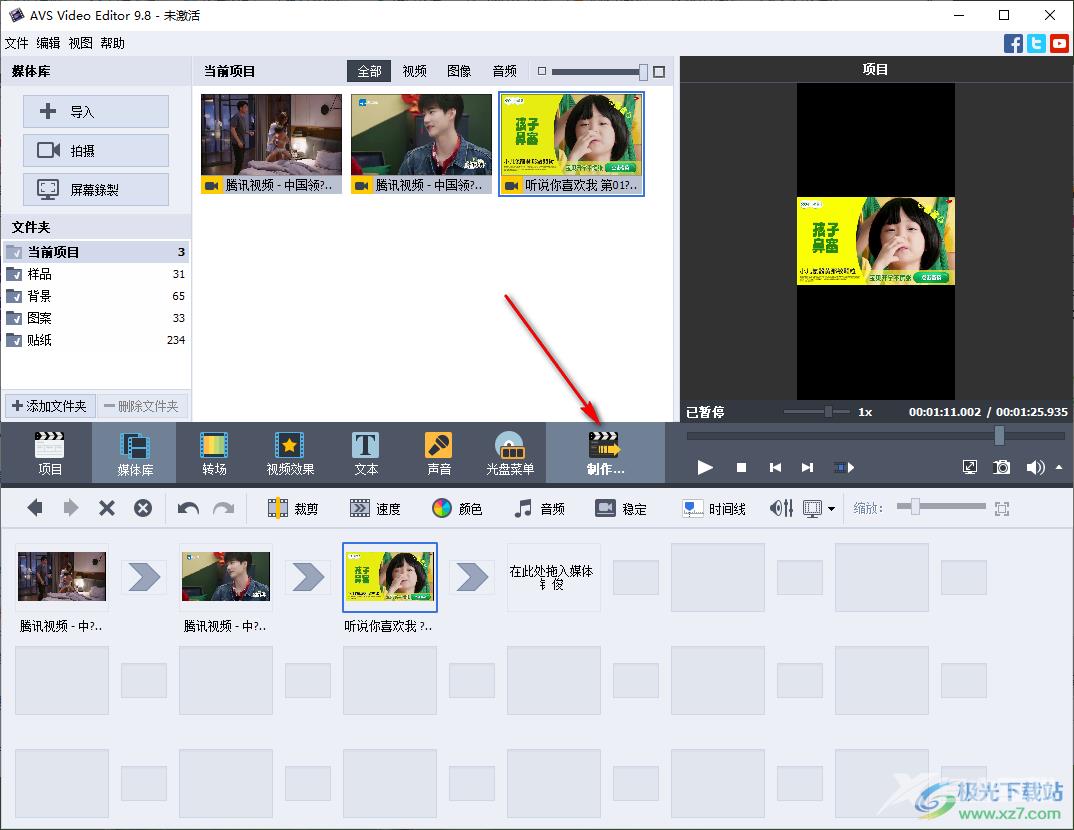The width and height of the screenshot is (1074, 830).
Task: Adjust the preview seek bar handle
Action: pos(999,435)
